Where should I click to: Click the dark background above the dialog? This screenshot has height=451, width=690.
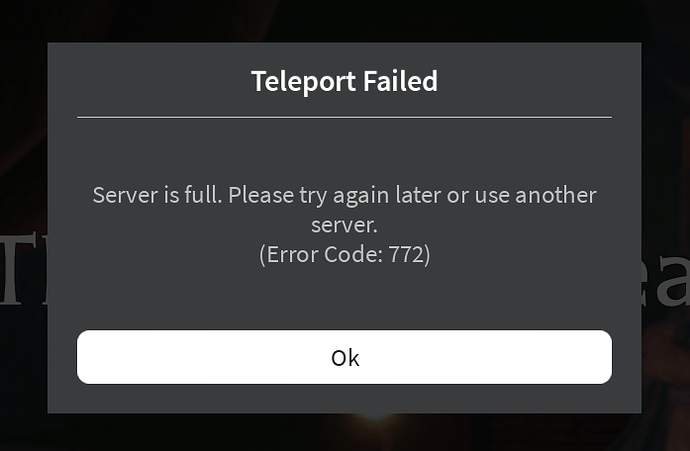[x=345, y=21]
